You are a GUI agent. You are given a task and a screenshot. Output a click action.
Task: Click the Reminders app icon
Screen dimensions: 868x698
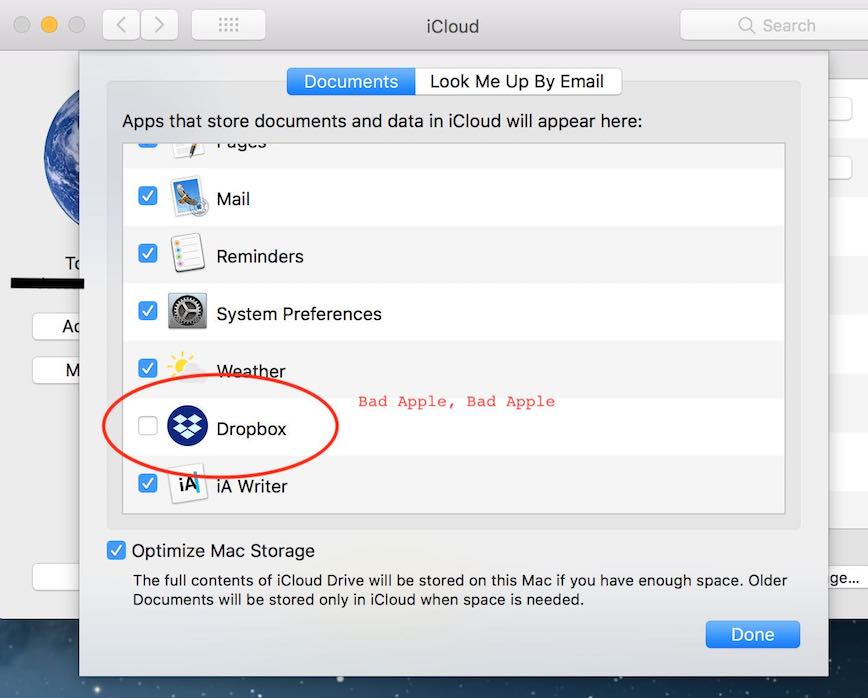pos(187,255)
